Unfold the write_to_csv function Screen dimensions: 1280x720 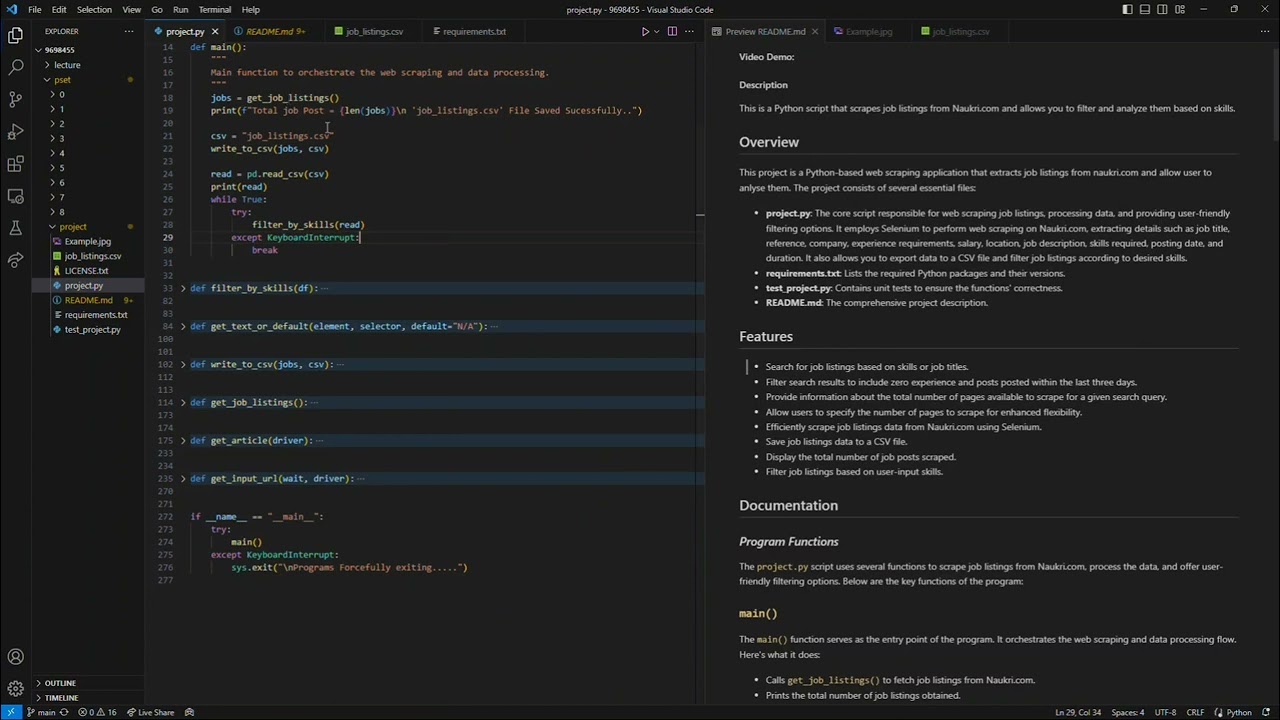tap(182, 364)
